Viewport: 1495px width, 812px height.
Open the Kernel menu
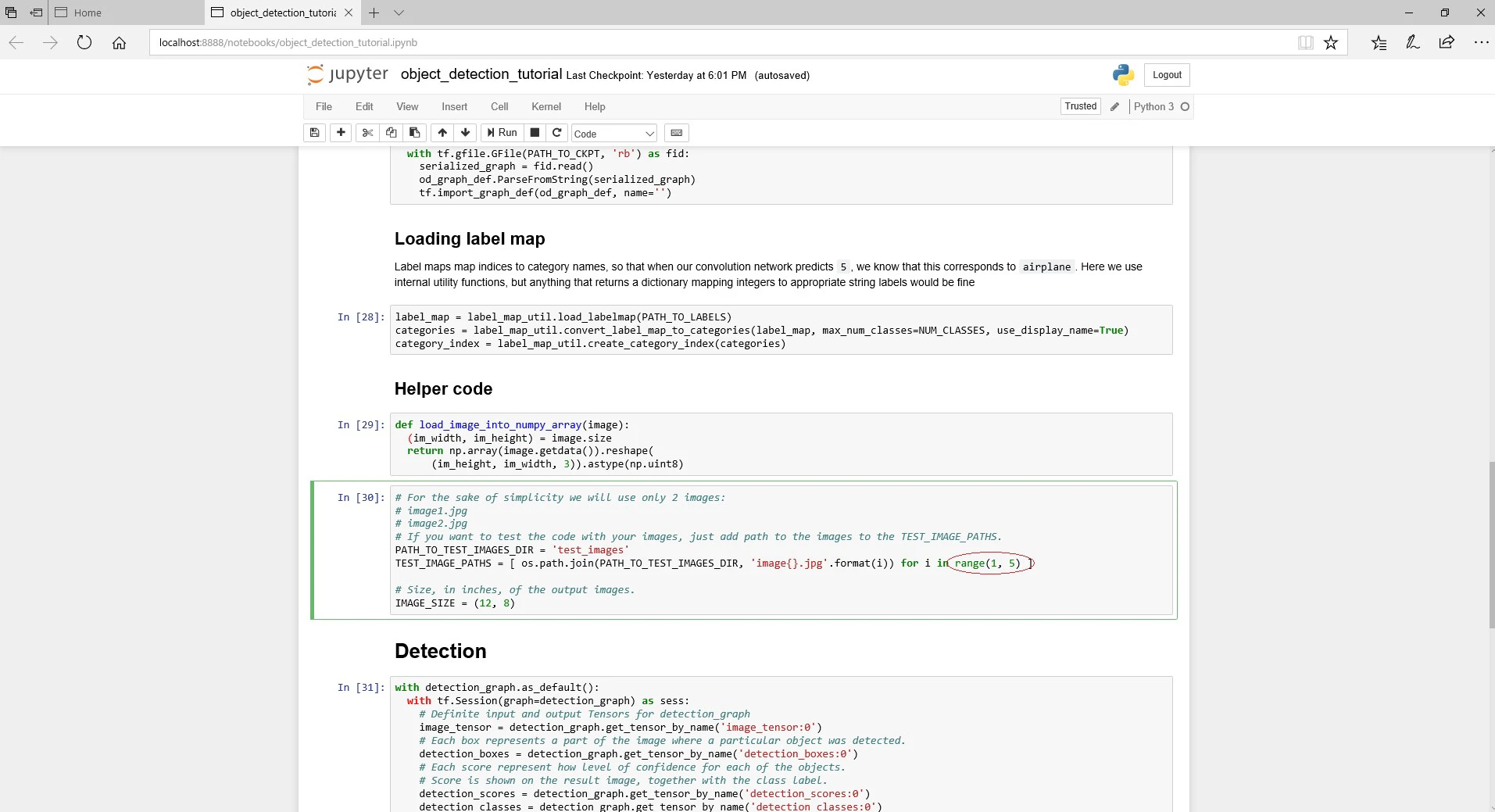(546, 107)
